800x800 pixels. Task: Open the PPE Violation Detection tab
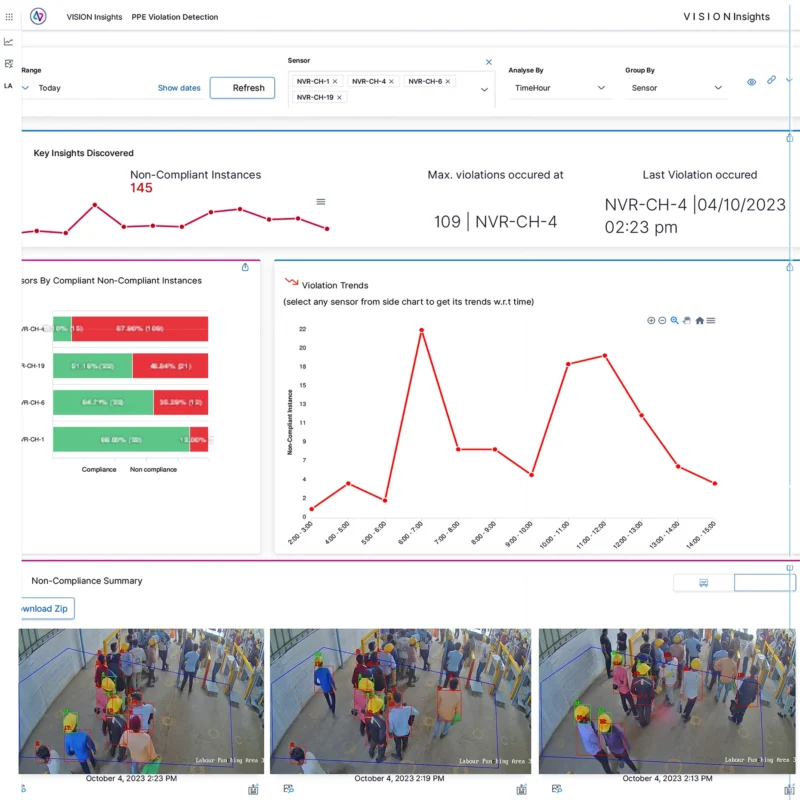click(x=174, y=17)
